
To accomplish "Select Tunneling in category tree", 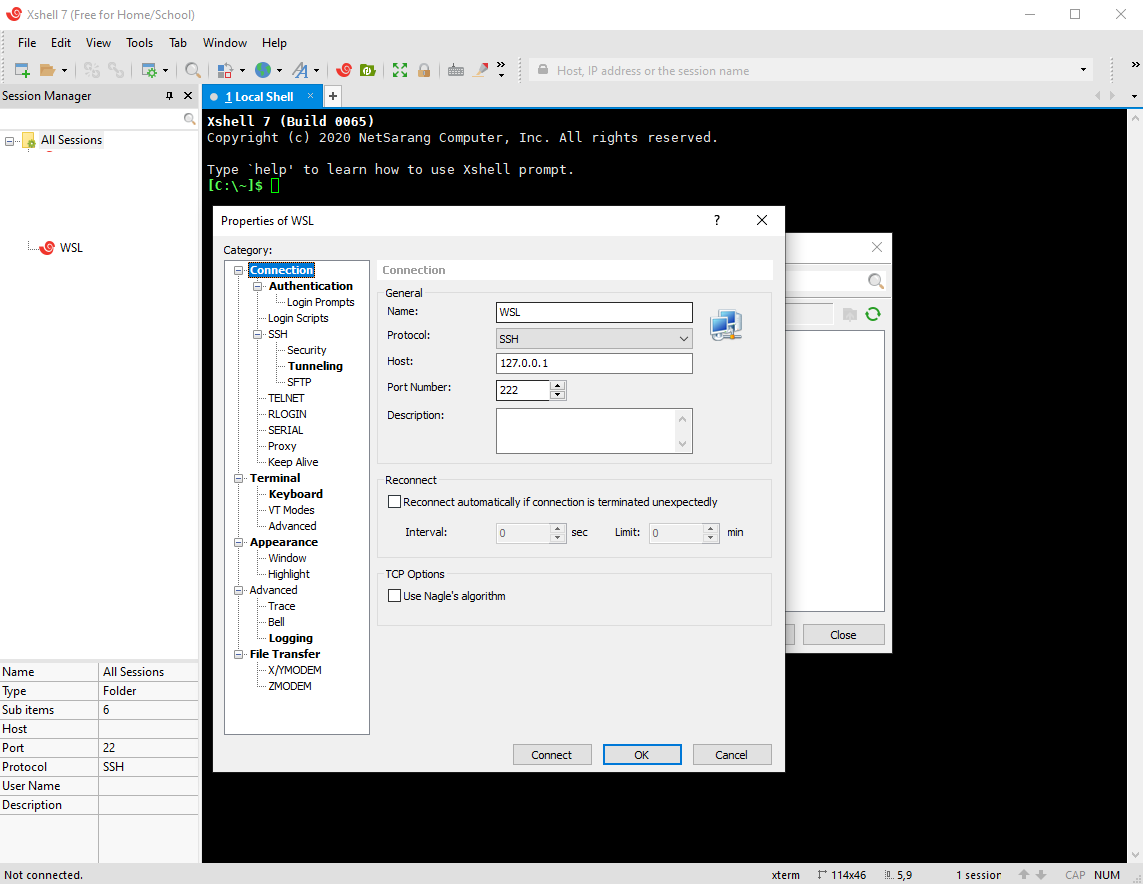I will pyautogui.click(x=315, y=367).
